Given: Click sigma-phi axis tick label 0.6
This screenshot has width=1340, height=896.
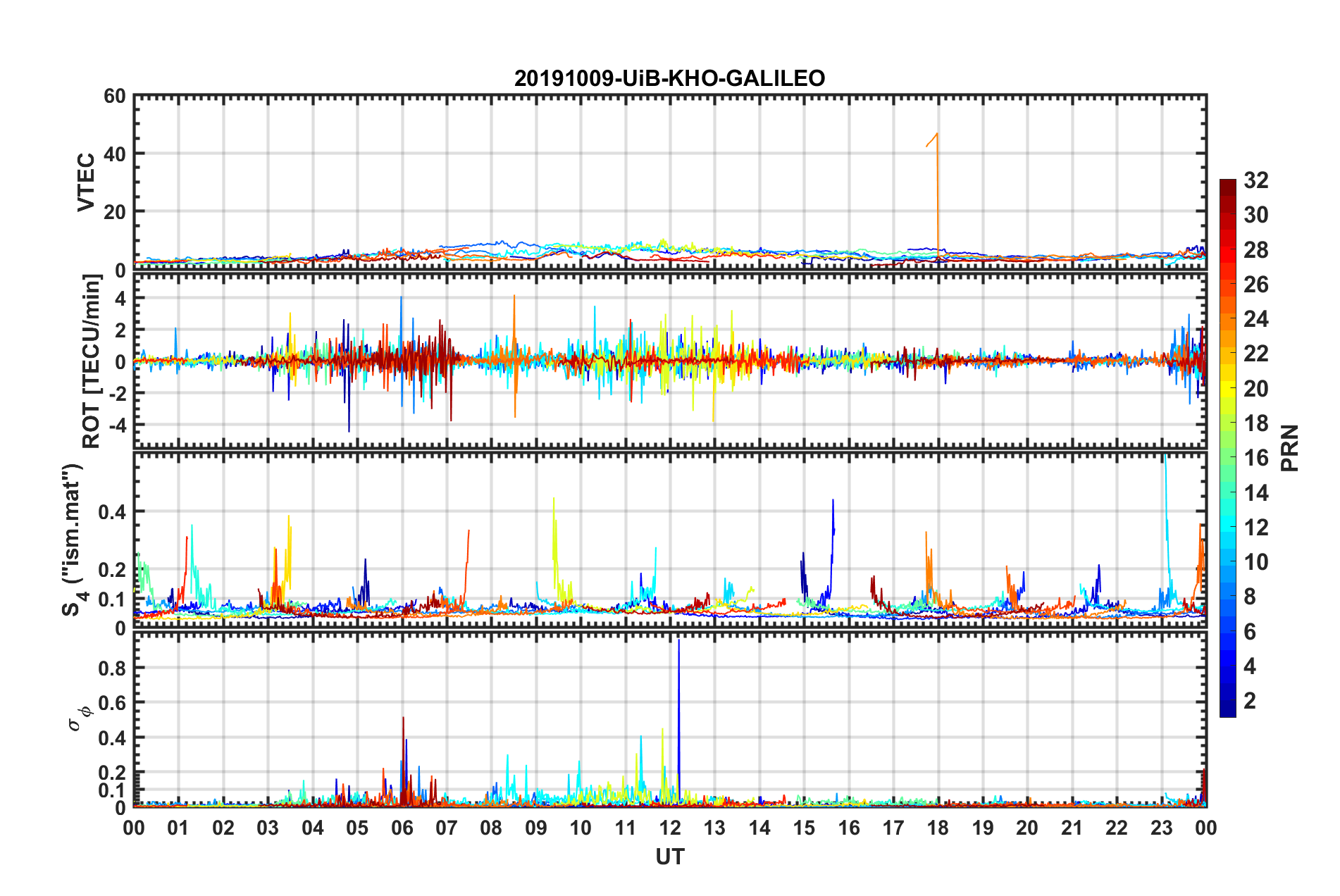Looking at the screenshot, I should click(x=111, y=703).
